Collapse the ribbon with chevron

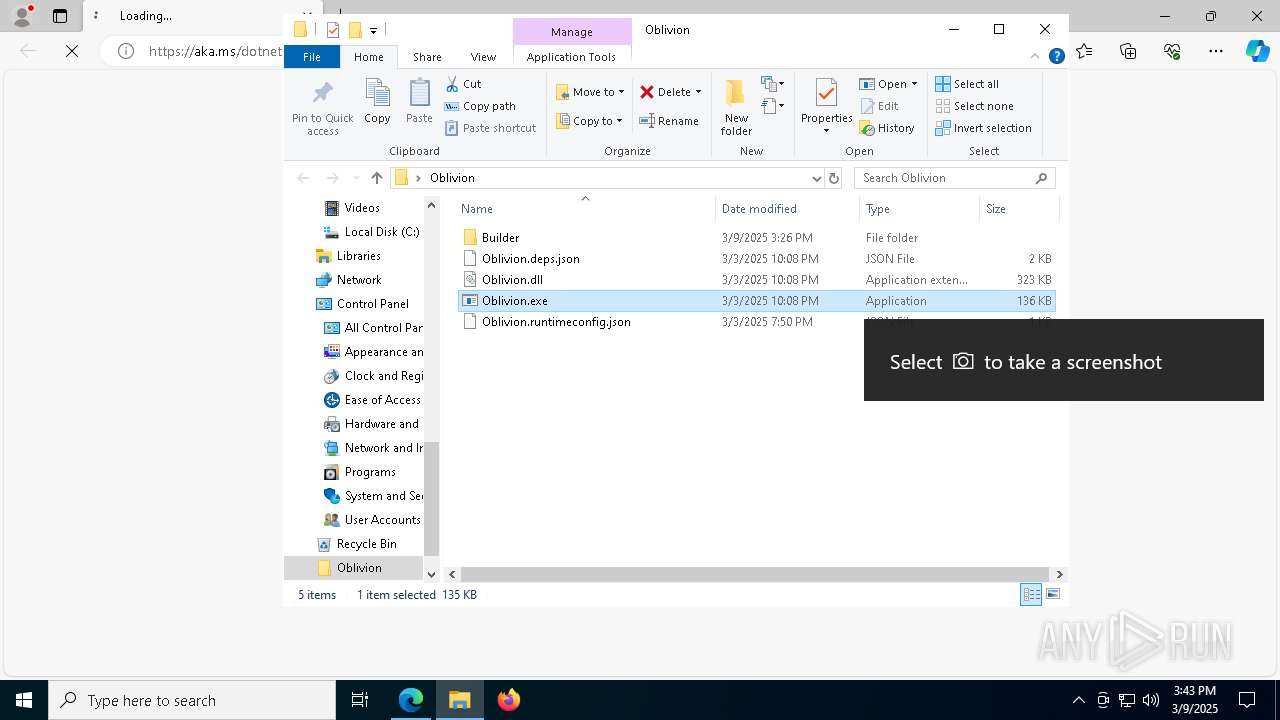pos(1035,57)
